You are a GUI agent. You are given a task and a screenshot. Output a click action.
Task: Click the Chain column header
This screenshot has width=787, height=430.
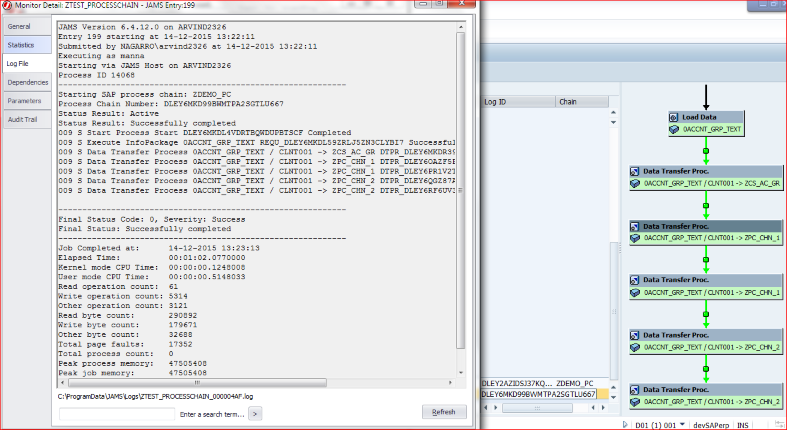582,102
